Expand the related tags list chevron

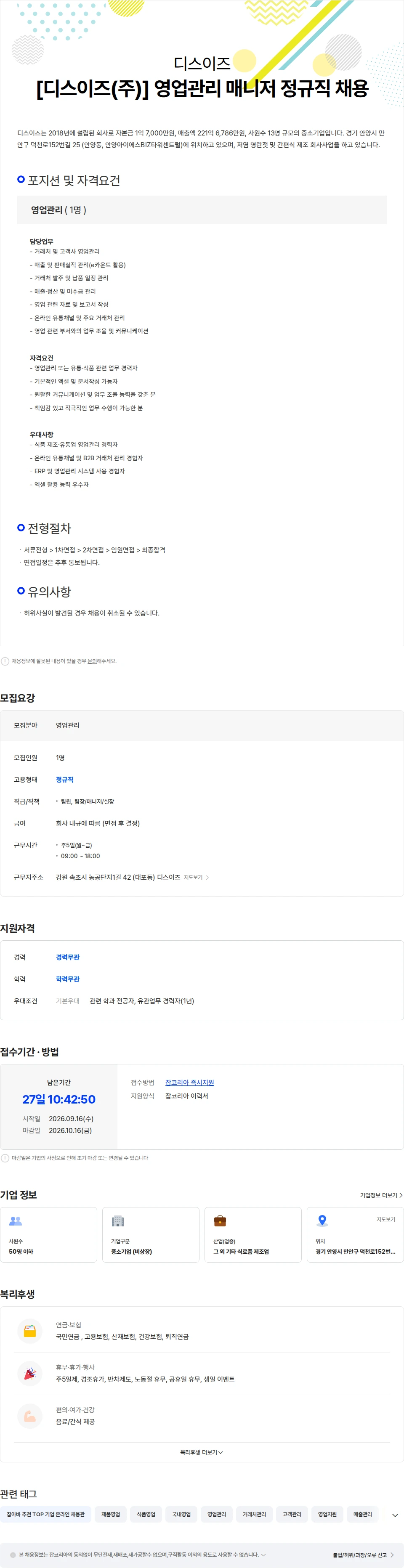(395, 1515)
